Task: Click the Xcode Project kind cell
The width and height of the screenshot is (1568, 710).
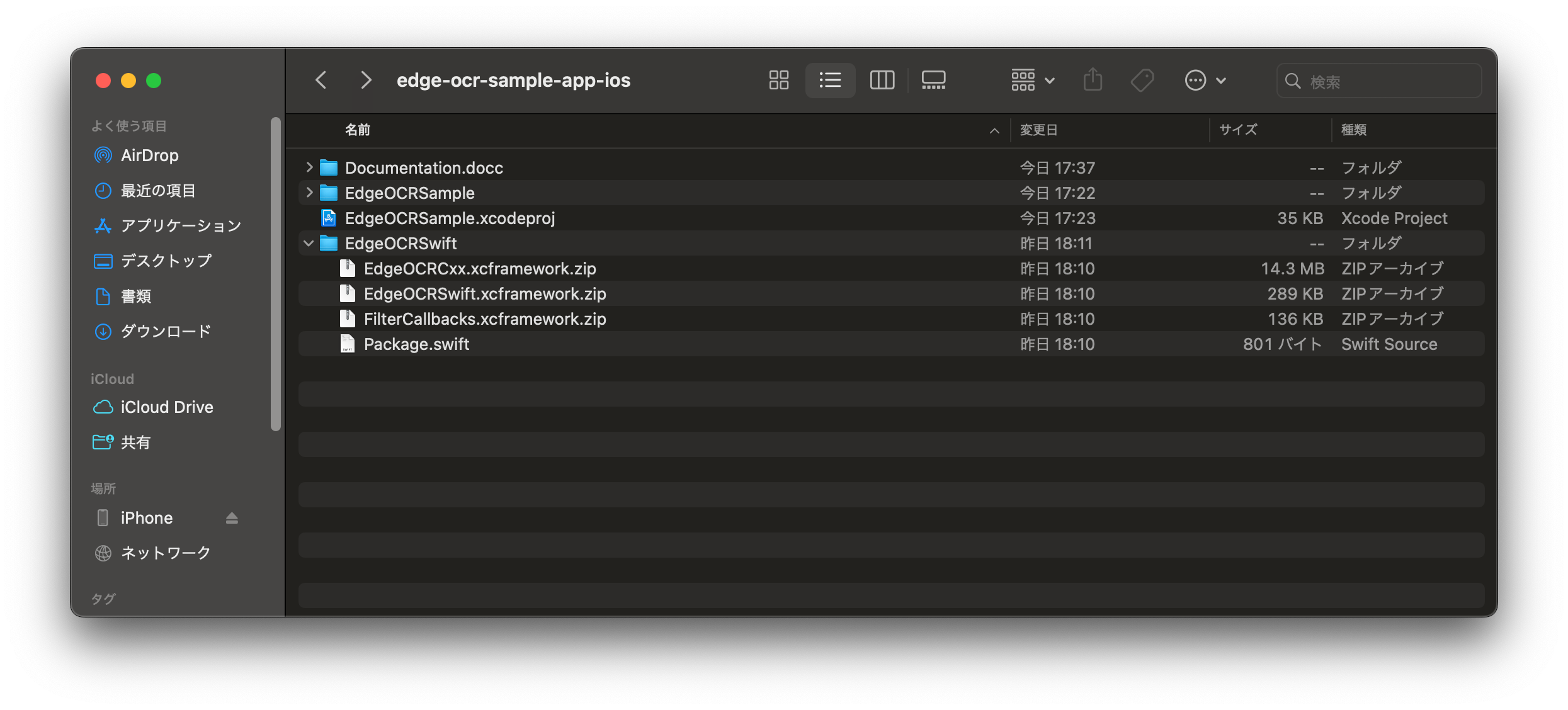Action: (1394, 218)
